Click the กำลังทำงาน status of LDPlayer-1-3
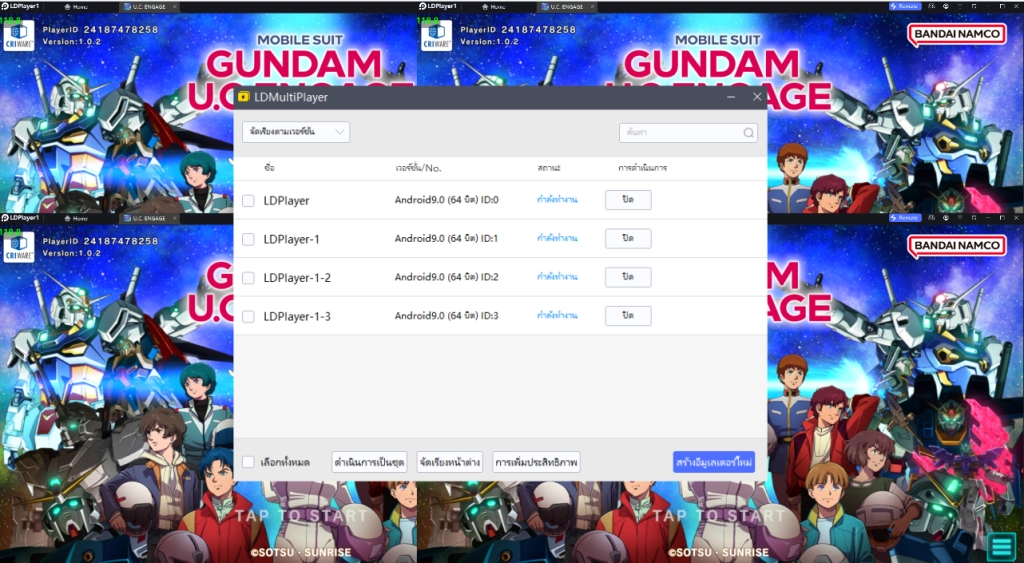1024x563 pixels. point(557,315)
